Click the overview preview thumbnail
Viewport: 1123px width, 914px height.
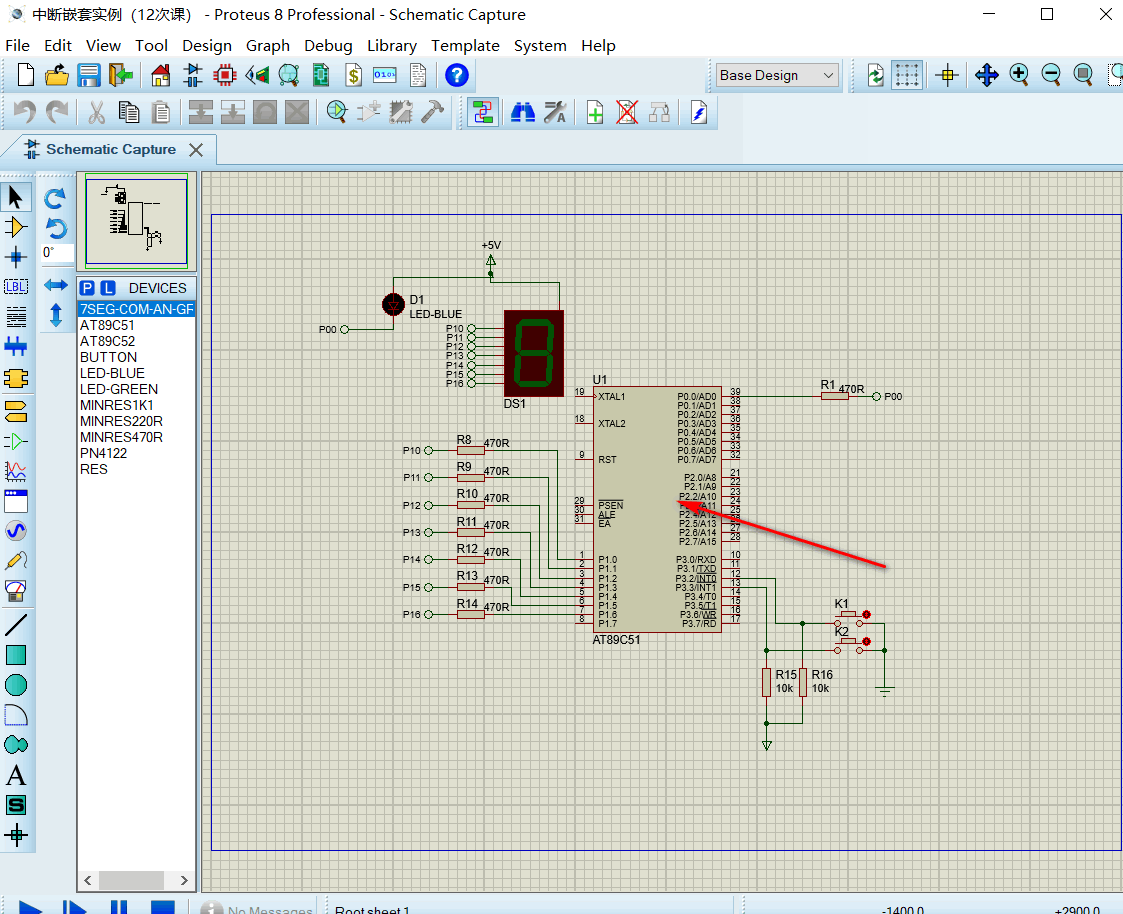[136, 221]
